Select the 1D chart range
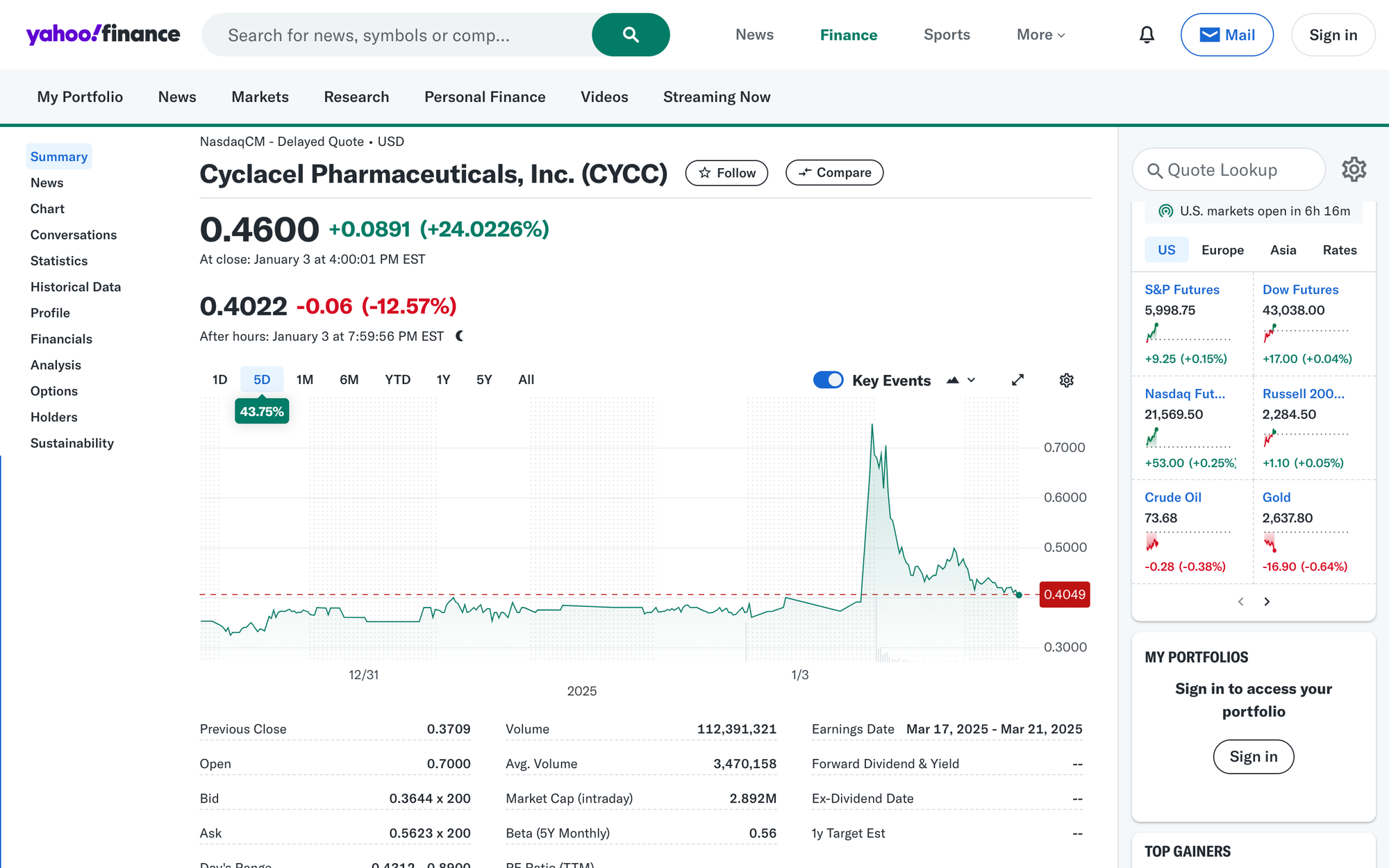 [x=219, y=380]
